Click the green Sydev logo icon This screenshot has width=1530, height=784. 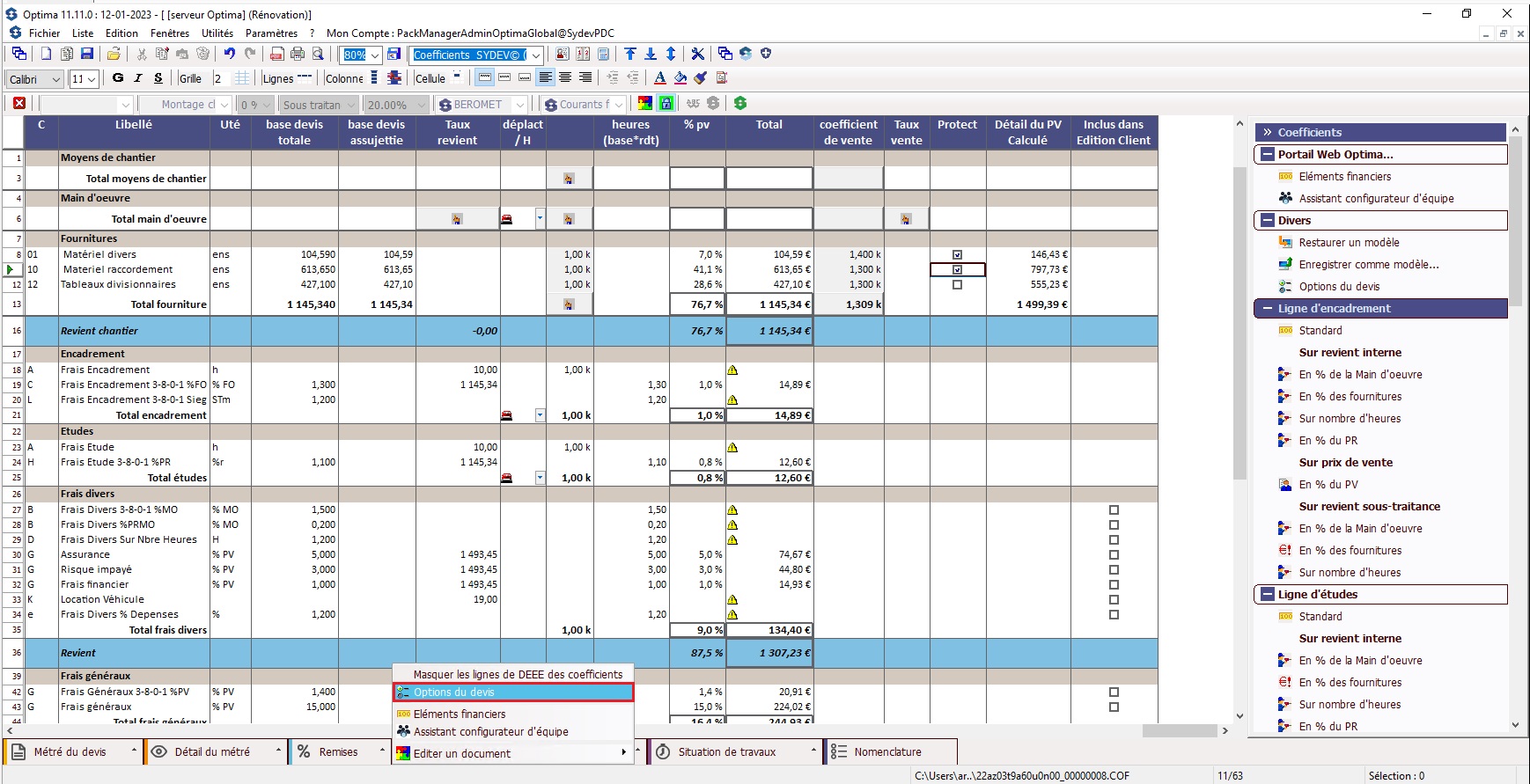tap(740, 103)
